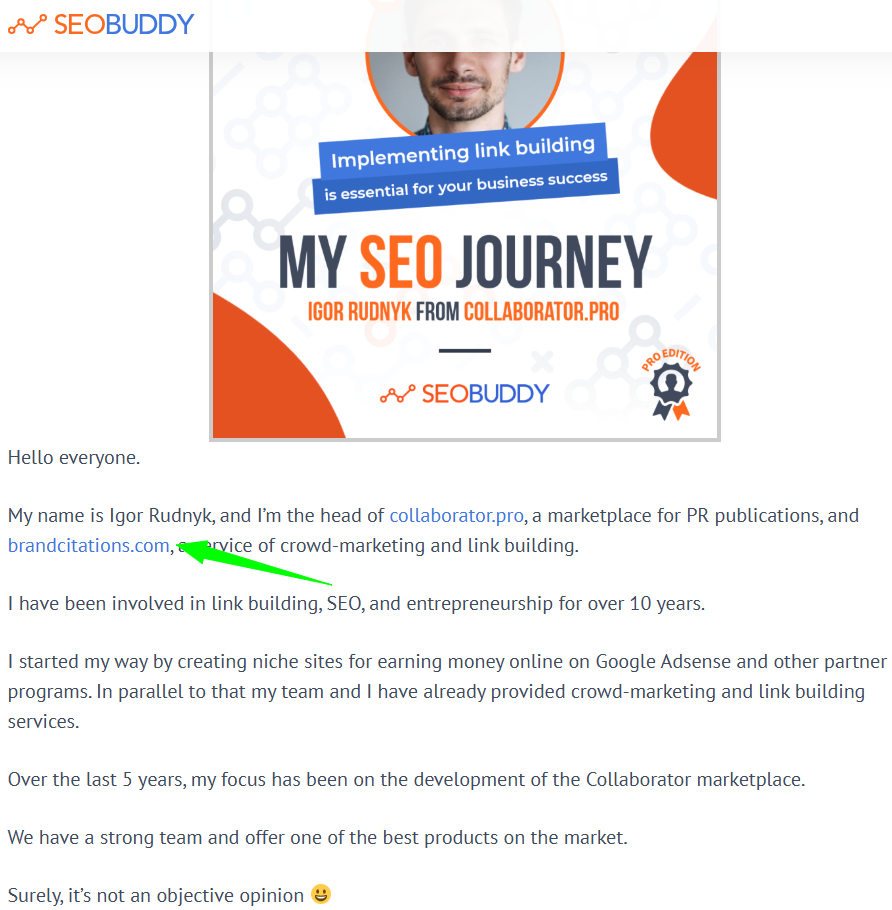Click the SEOBuddy graph logo icon in header

[x=27, y=25]
